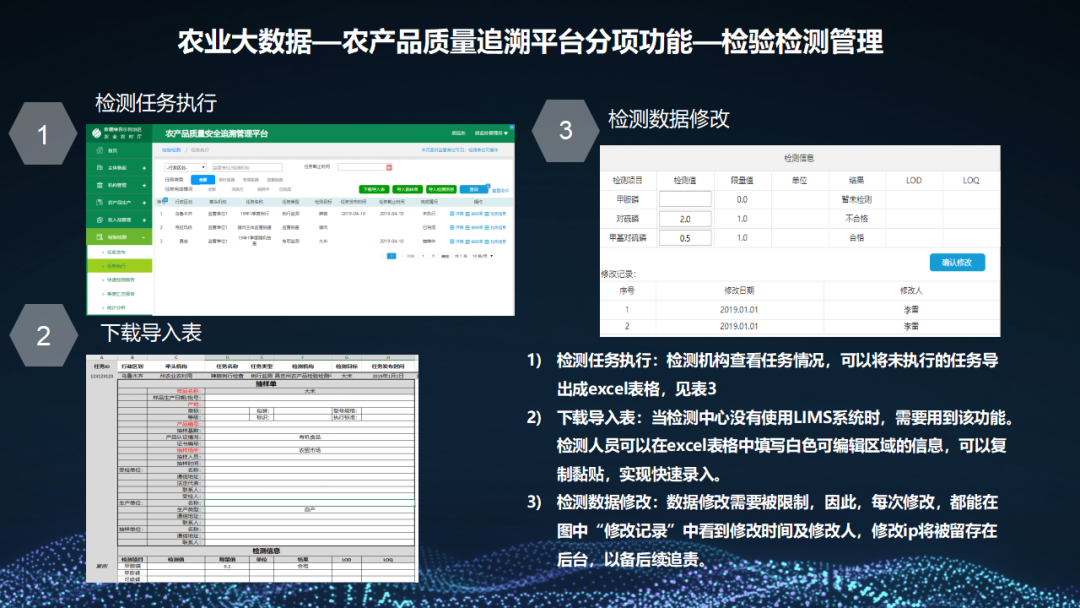The width and height of the screenshot is (1080, 608).
Task: Click 2019-04-10 publish date in row 1
Action: (353, 214)
